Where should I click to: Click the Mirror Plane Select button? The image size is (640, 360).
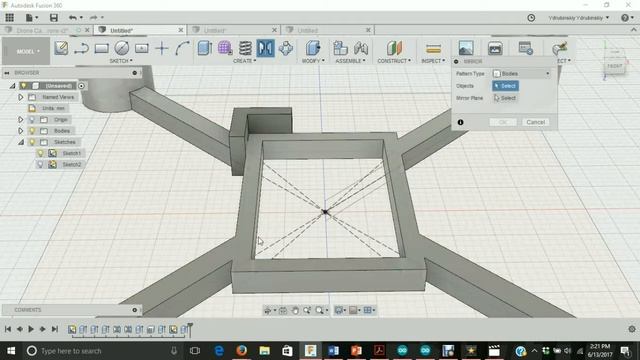[506, 98]
